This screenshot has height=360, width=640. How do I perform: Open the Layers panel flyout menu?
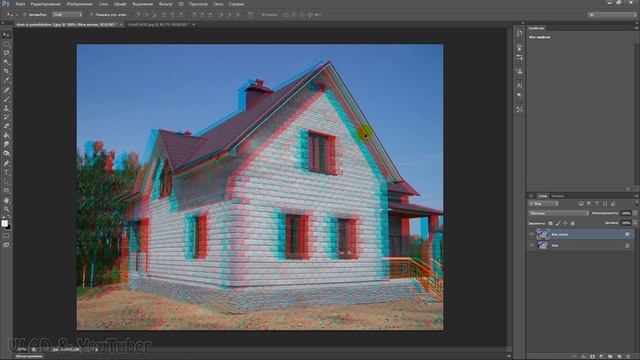pyautogui.click(x=636, y=196)
